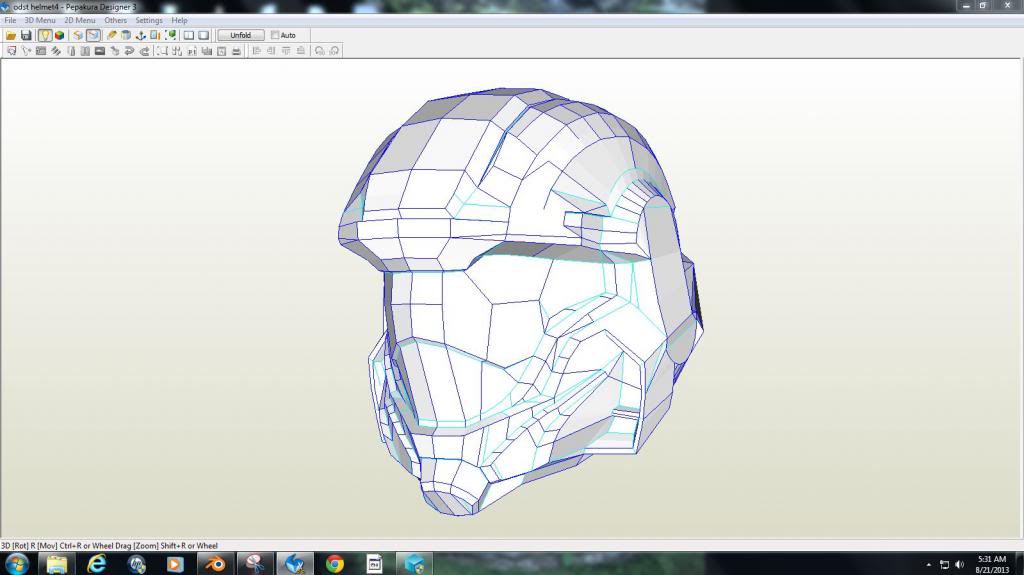Expand the hidden system tray icons arrow
The width and height of the screenshot is (1024, 575).
929,565
